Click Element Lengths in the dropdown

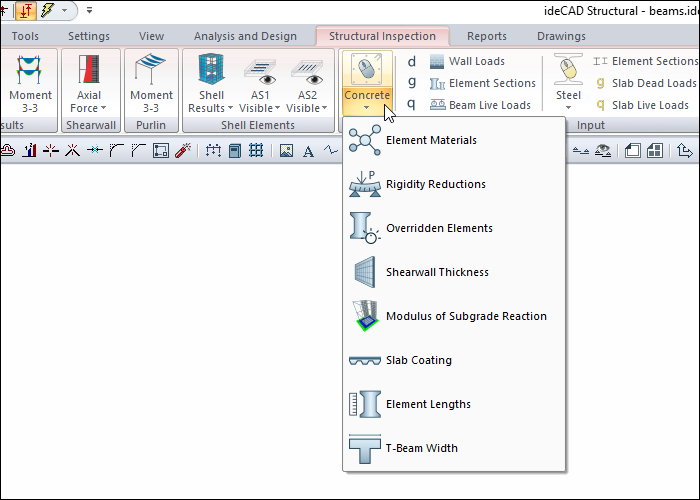pyautogui.click(x=428, y=404)
